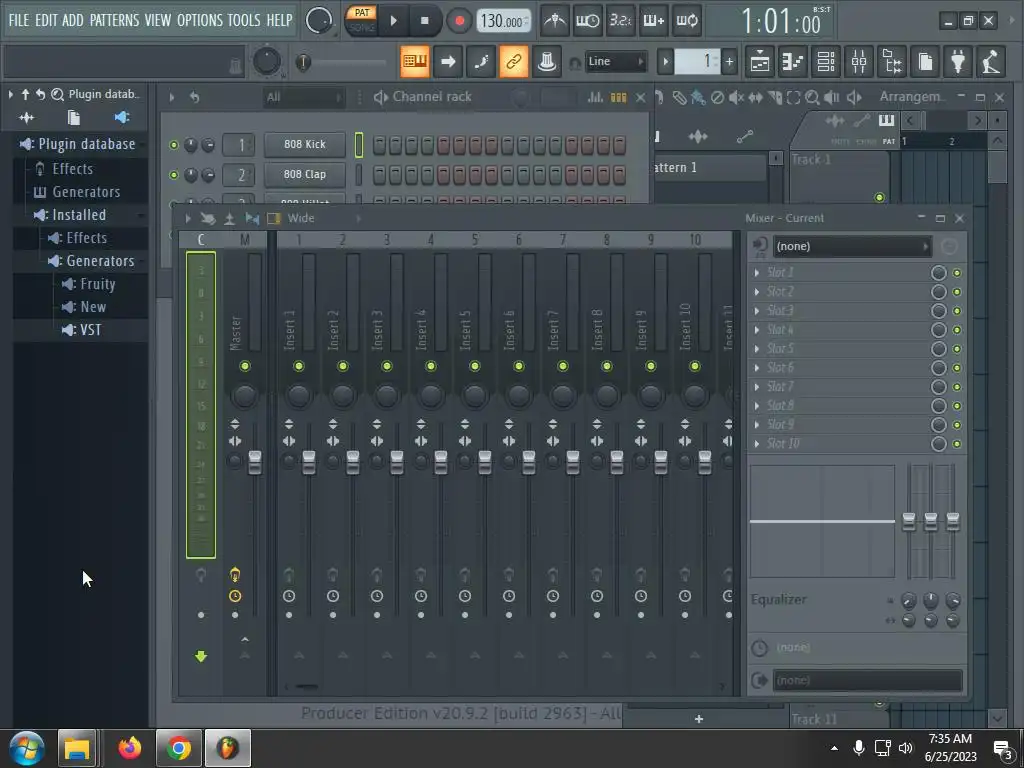The image size is (1024, 768).
Task: Click the Insert 3 volume fader
Action: pyautogui.click(x=396, y=462)
